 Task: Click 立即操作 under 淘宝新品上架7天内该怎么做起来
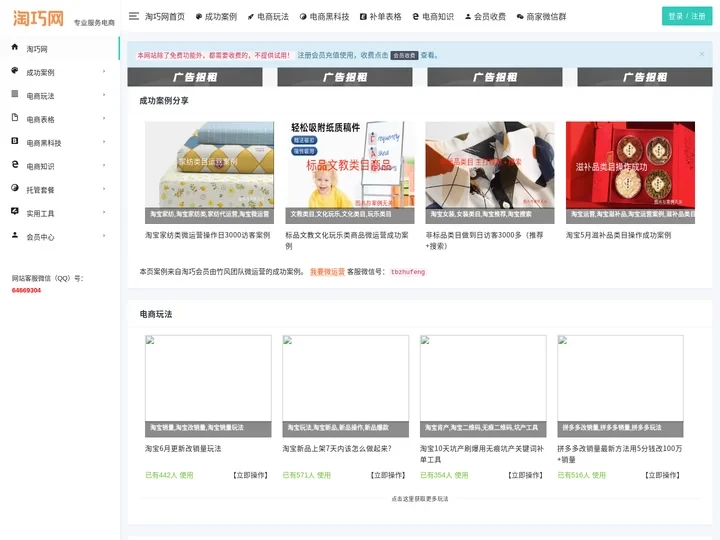[x=388, y=475]
